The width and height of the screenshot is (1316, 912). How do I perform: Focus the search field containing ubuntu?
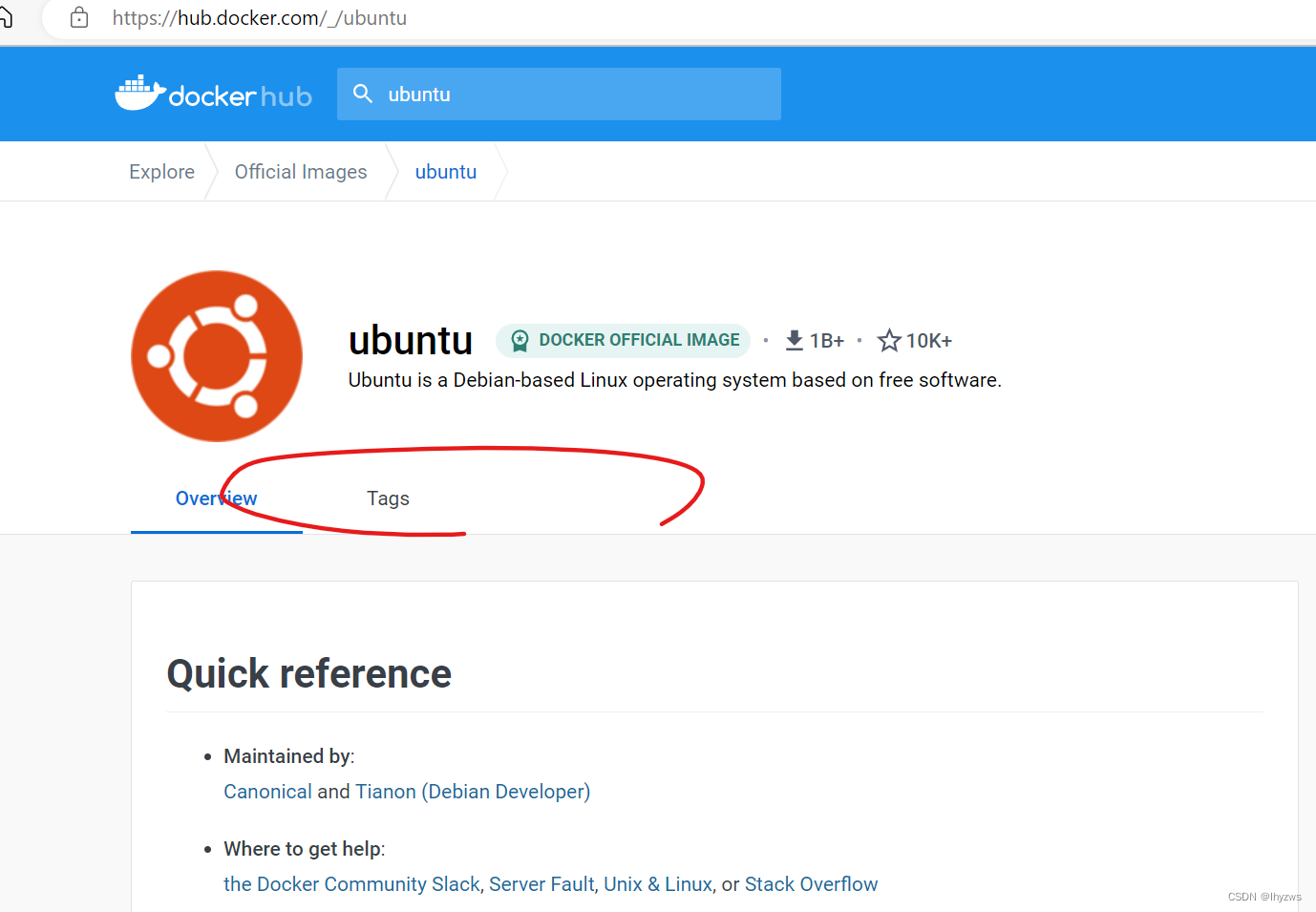559,94
